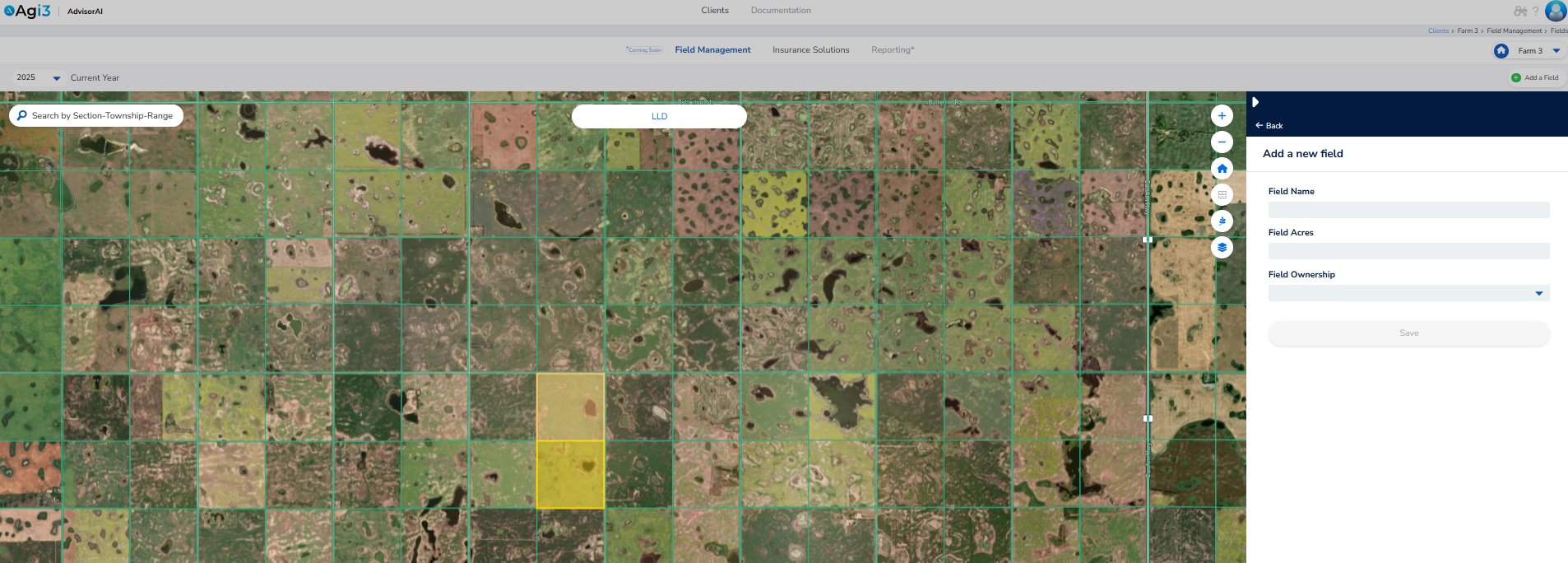Open the Clients menu
The image size is (1568, 563).
(715, 11)
